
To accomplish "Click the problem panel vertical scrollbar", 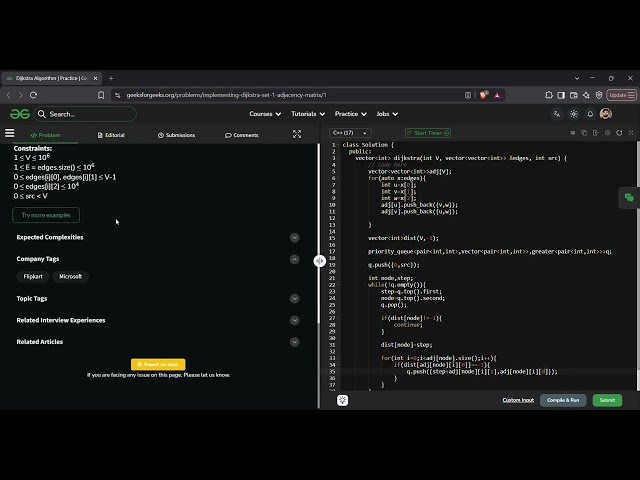I will coord(319,233).
